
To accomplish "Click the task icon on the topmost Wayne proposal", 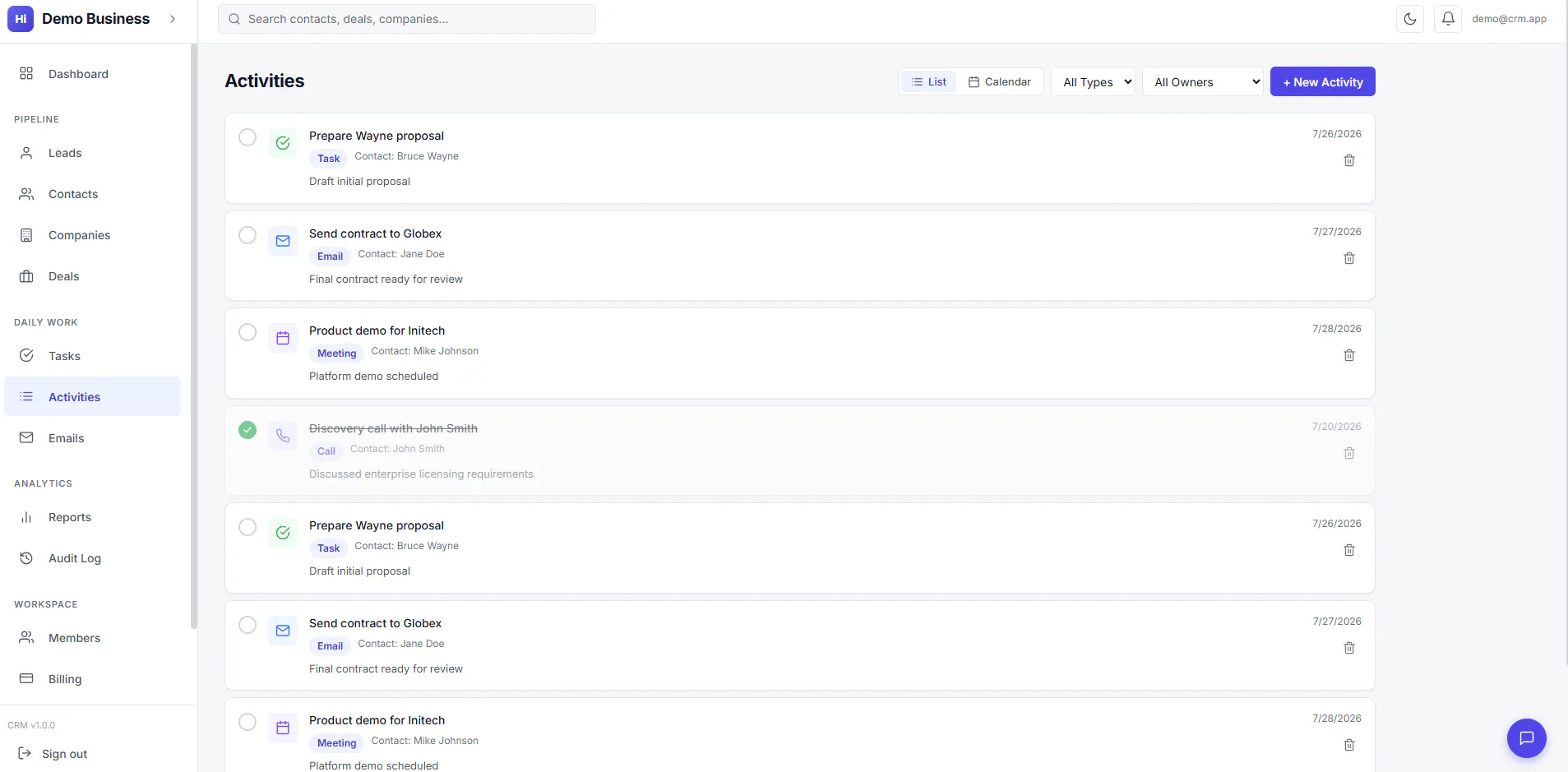I will [283, 143].
